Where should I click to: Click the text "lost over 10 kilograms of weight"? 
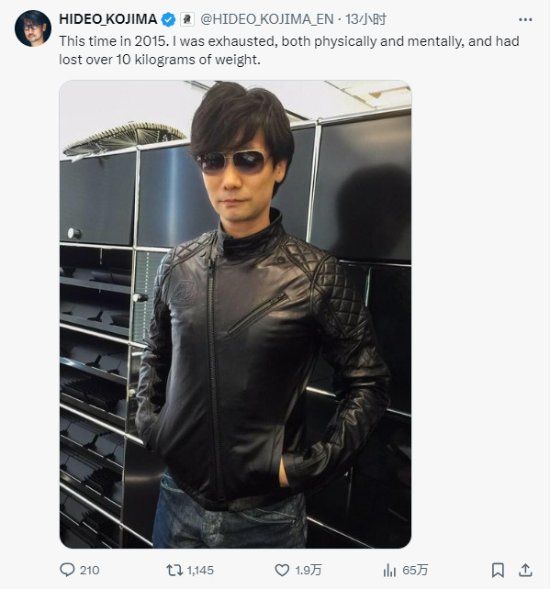[x=158, y=60]
